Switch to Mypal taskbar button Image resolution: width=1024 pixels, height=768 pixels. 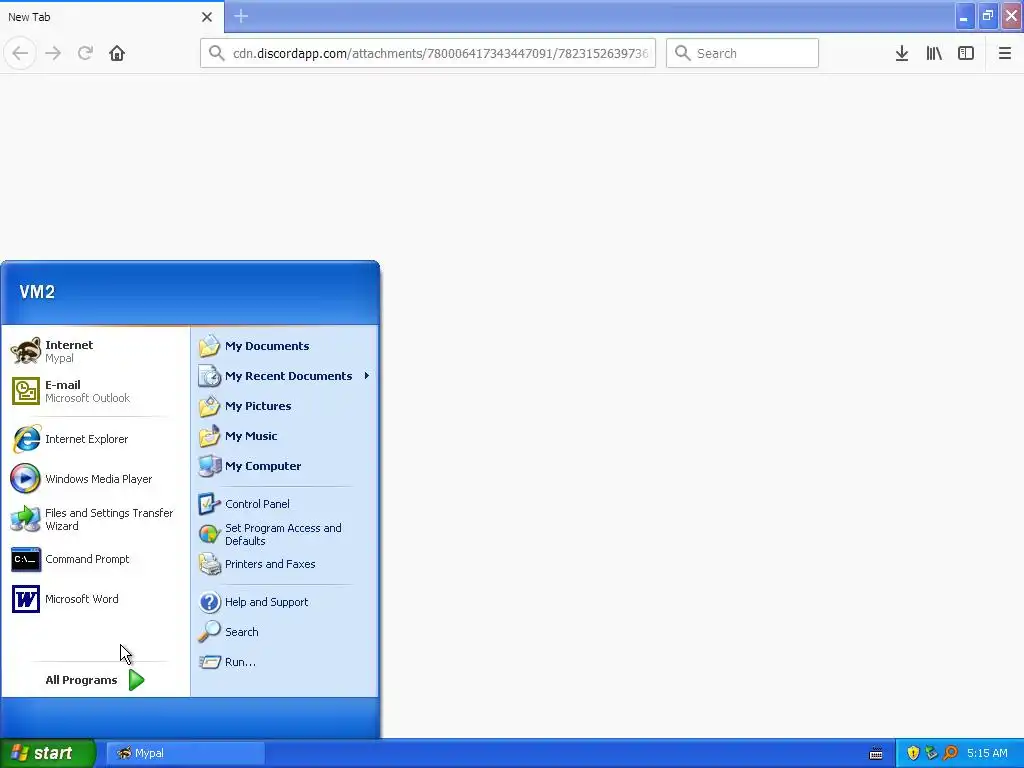point(185,753)
